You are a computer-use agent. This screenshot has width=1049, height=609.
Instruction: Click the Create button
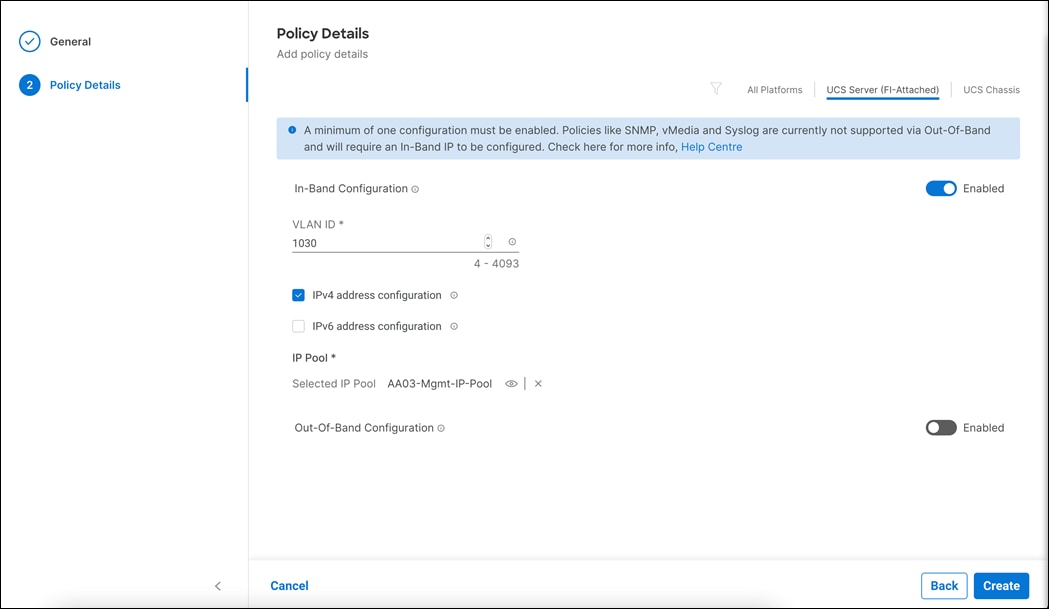click(1000, 585)
